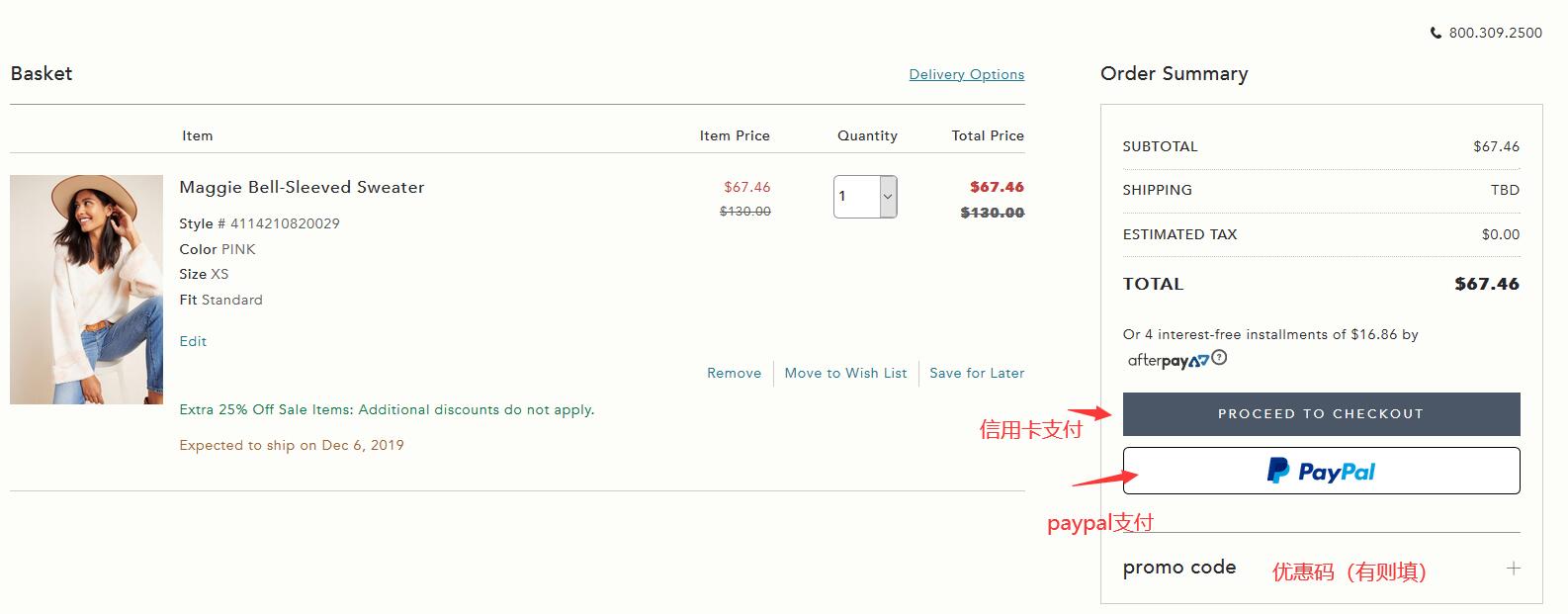Open the Afterpay info question mark icon
1568x614 pixels.
point(1219,358)
